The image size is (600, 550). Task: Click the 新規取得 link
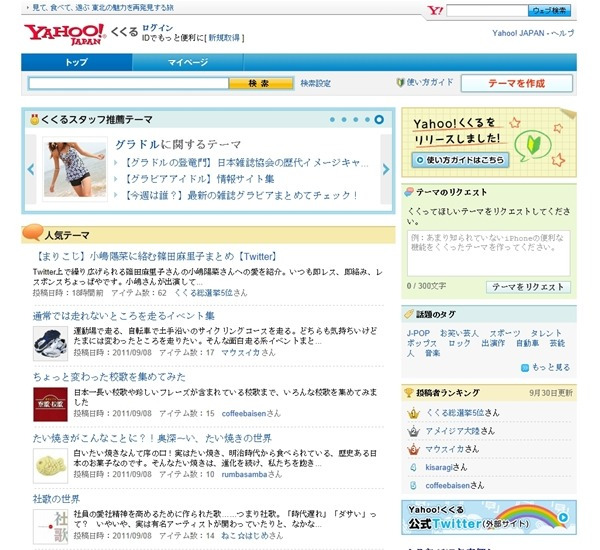coord(224,38)
